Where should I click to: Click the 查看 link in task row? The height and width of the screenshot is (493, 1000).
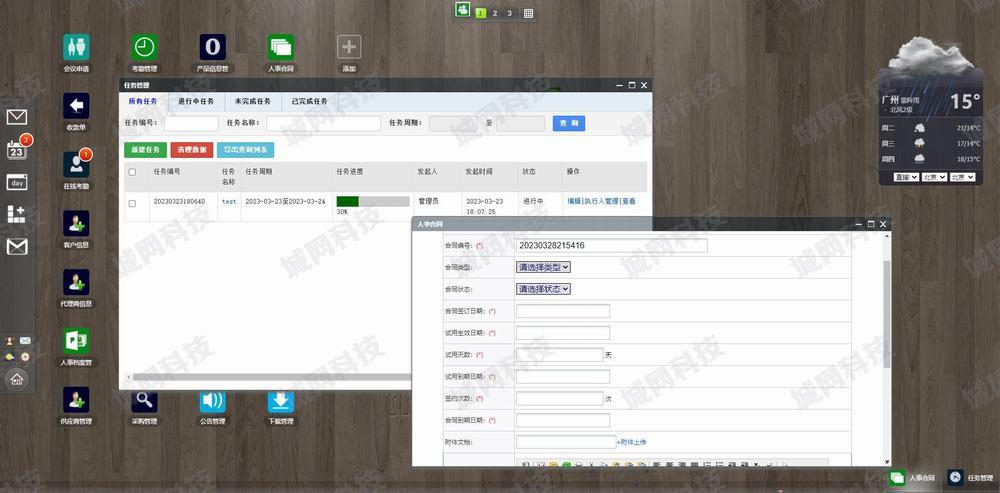point(629,201)
